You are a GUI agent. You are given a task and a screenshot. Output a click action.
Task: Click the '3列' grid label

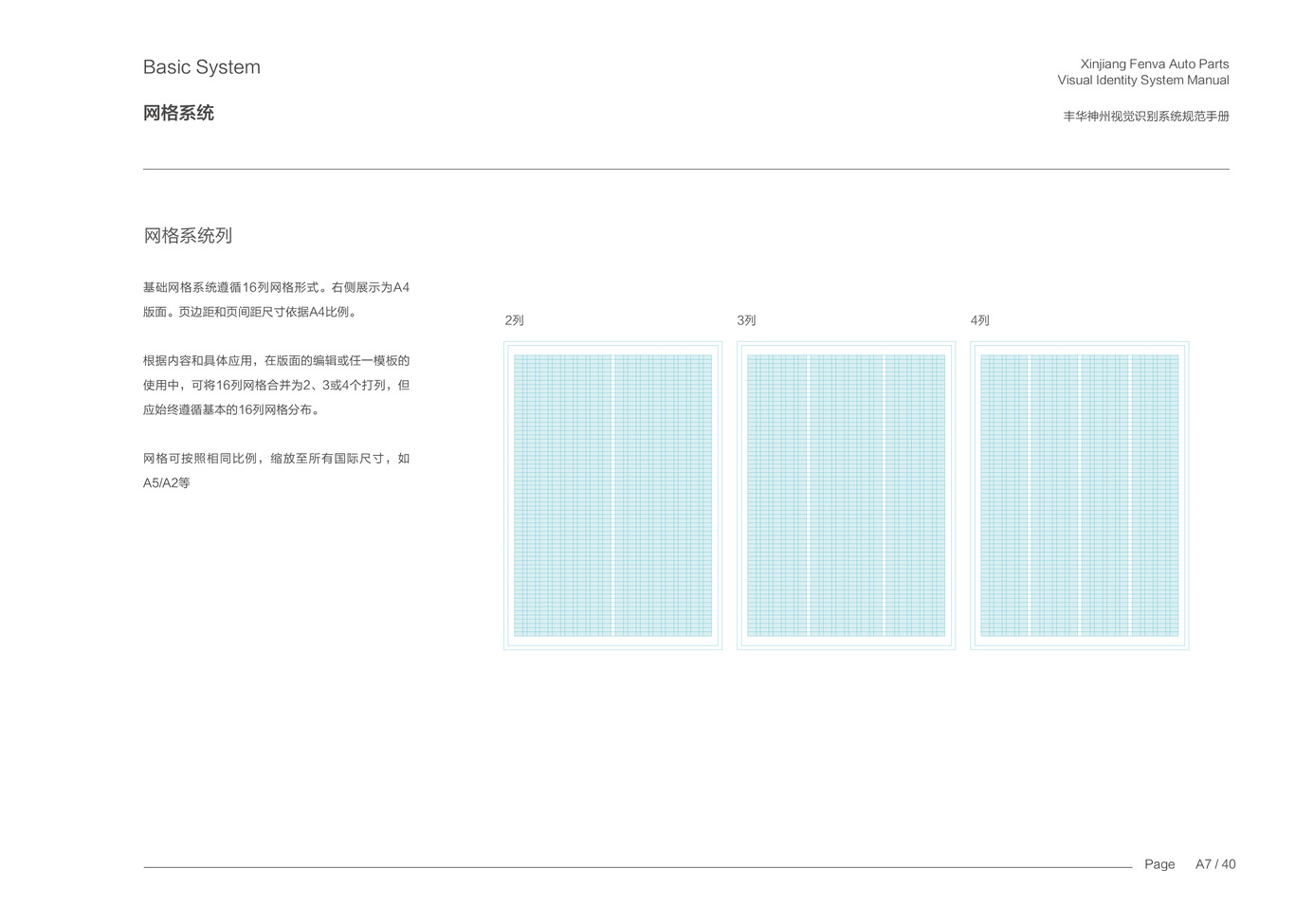(x=747, y=320)
